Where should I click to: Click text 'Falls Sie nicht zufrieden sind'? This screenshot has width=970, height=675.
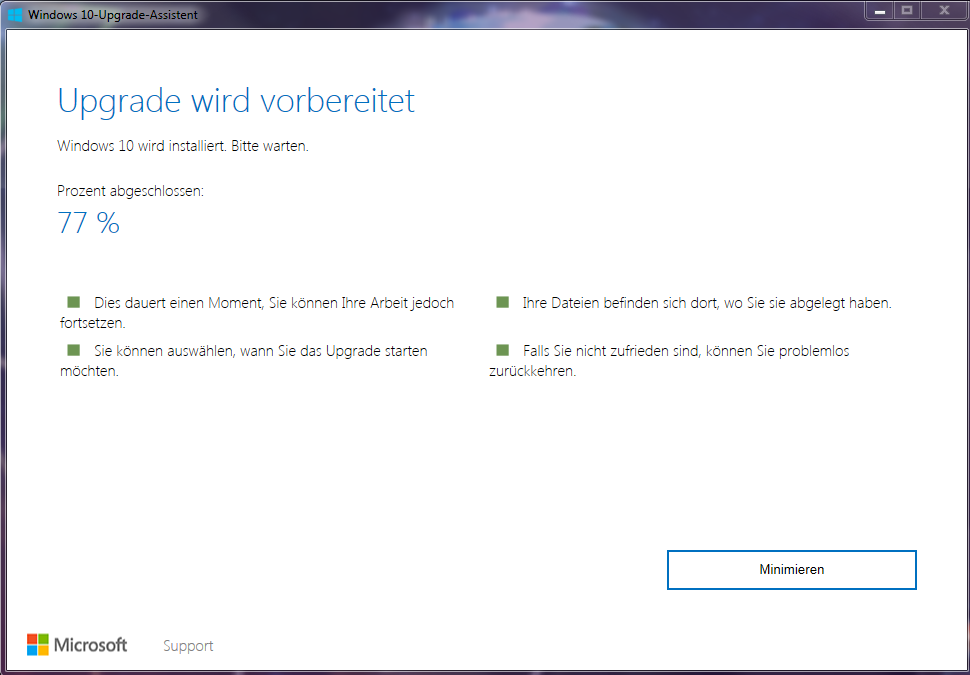[x=611, y=351]
